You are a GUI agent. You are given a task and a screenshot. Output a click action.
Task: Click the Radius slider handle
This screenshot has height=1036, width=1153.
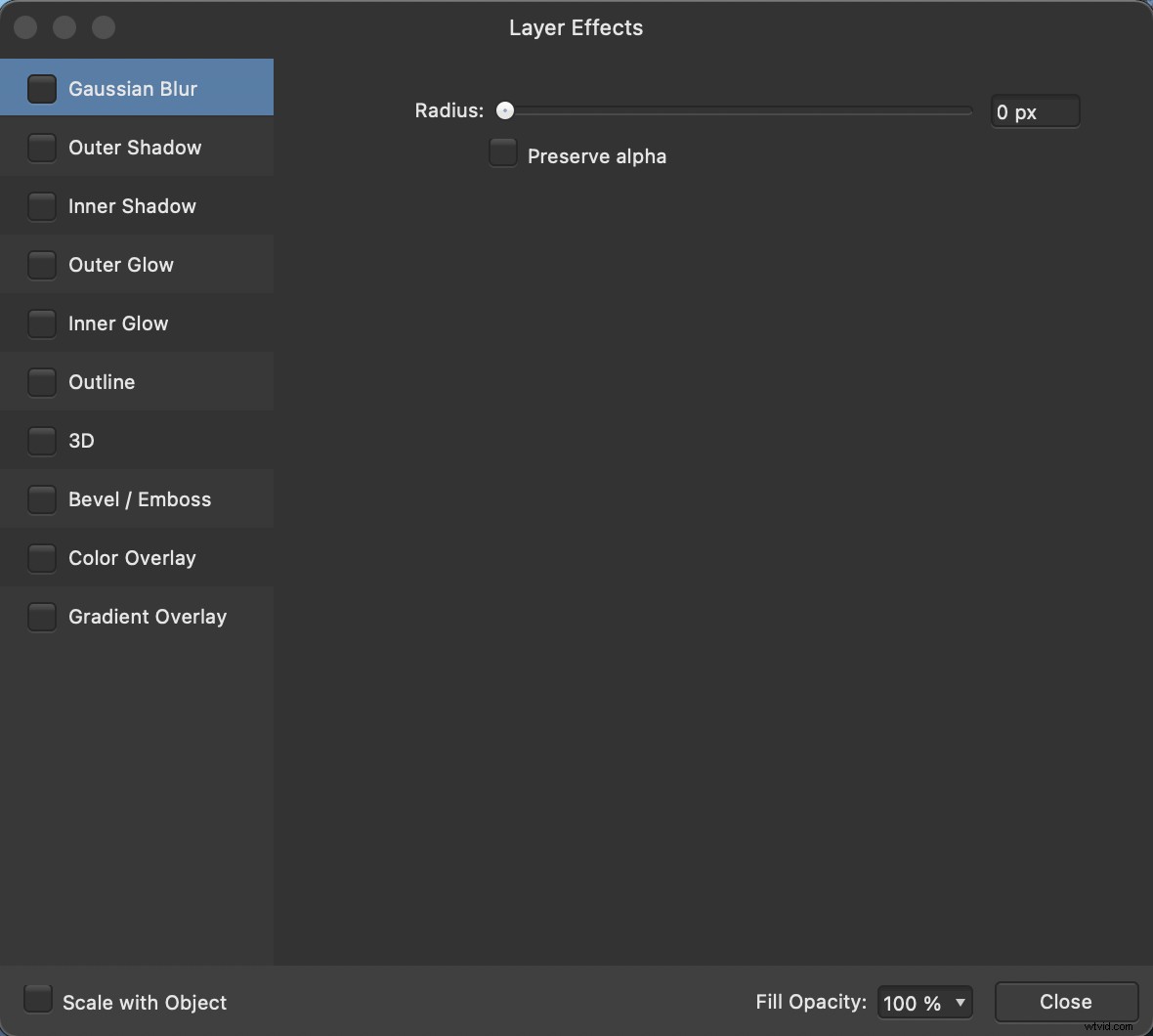click(x=504, y=110)
